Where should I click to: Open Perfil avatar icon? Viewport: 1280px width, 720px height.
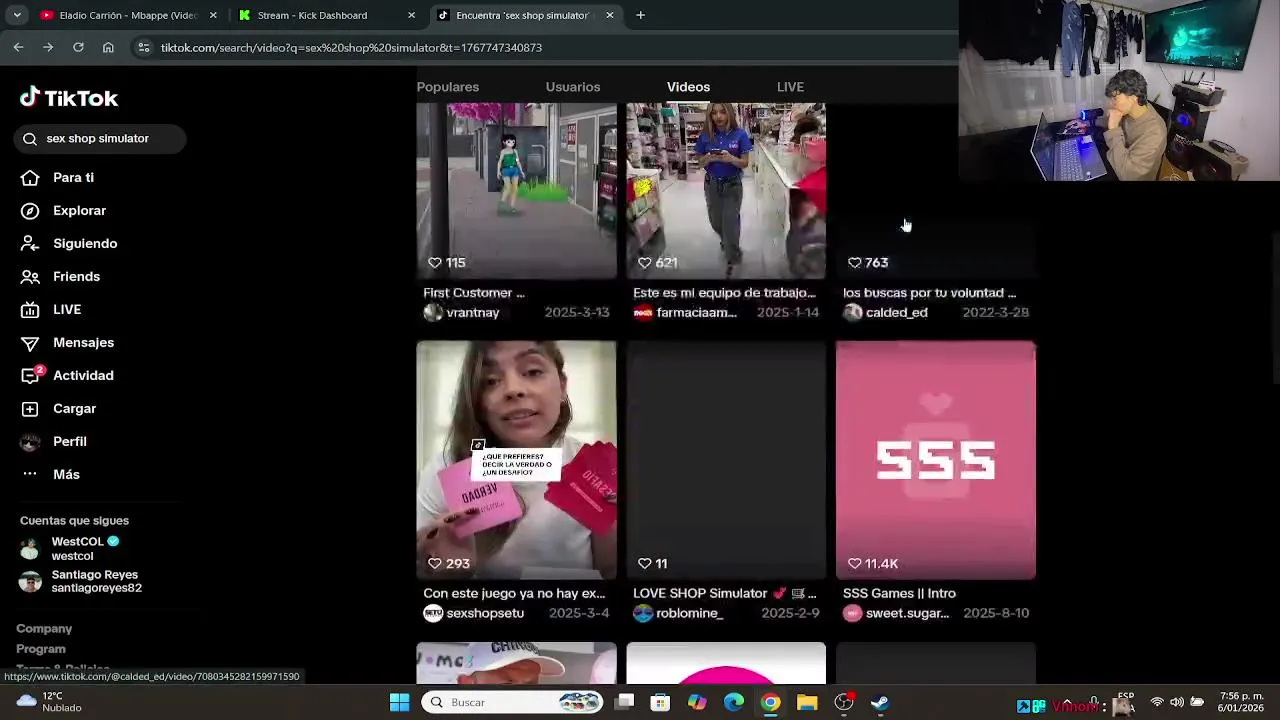[30, 441]
